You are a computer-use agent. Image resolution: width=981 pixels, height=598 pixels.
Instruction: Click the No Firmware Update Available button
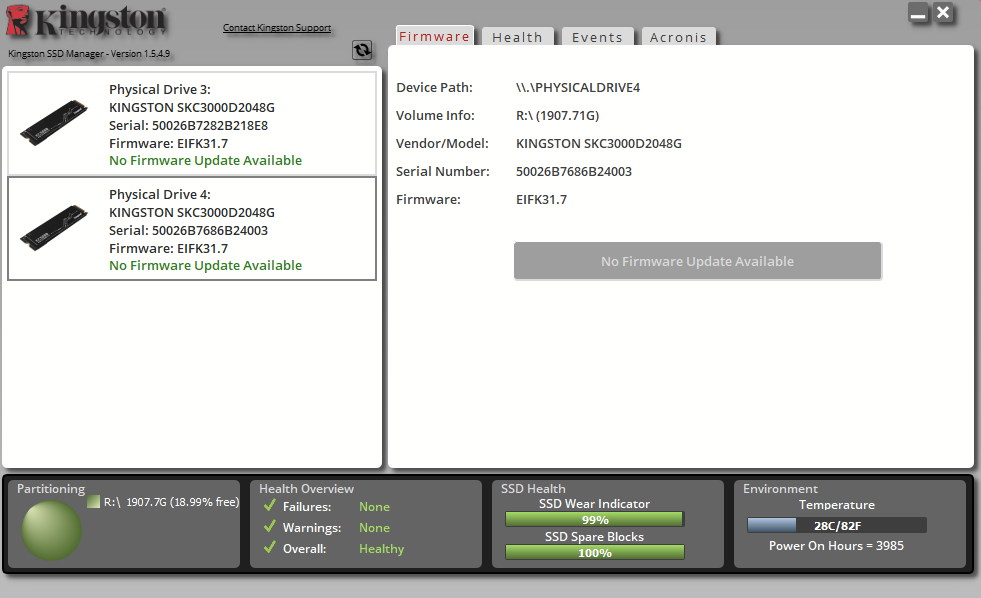pyautogui.click(x=697, y=261)
